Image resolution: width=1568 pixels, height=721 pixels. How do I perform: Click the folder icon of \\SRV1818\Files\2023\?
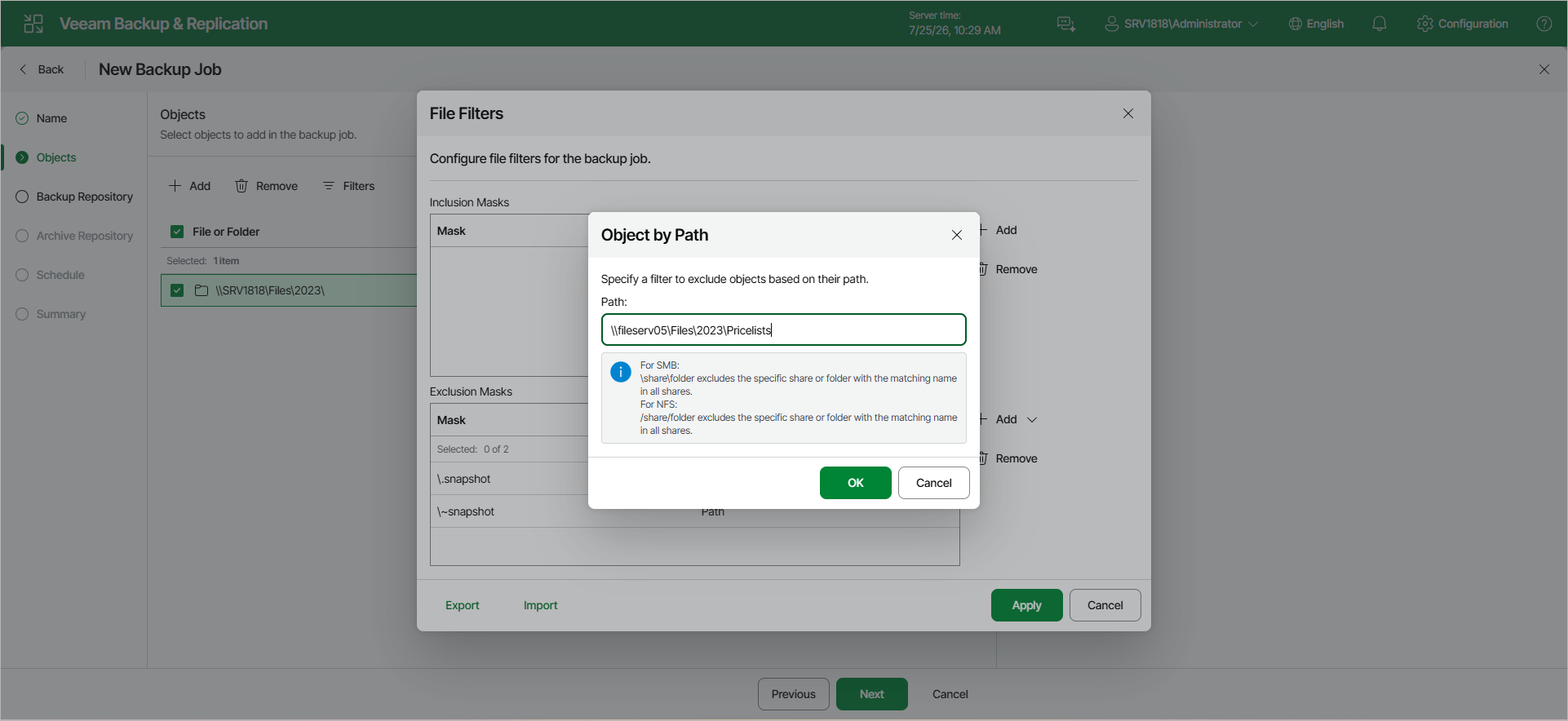click(202, 290)
